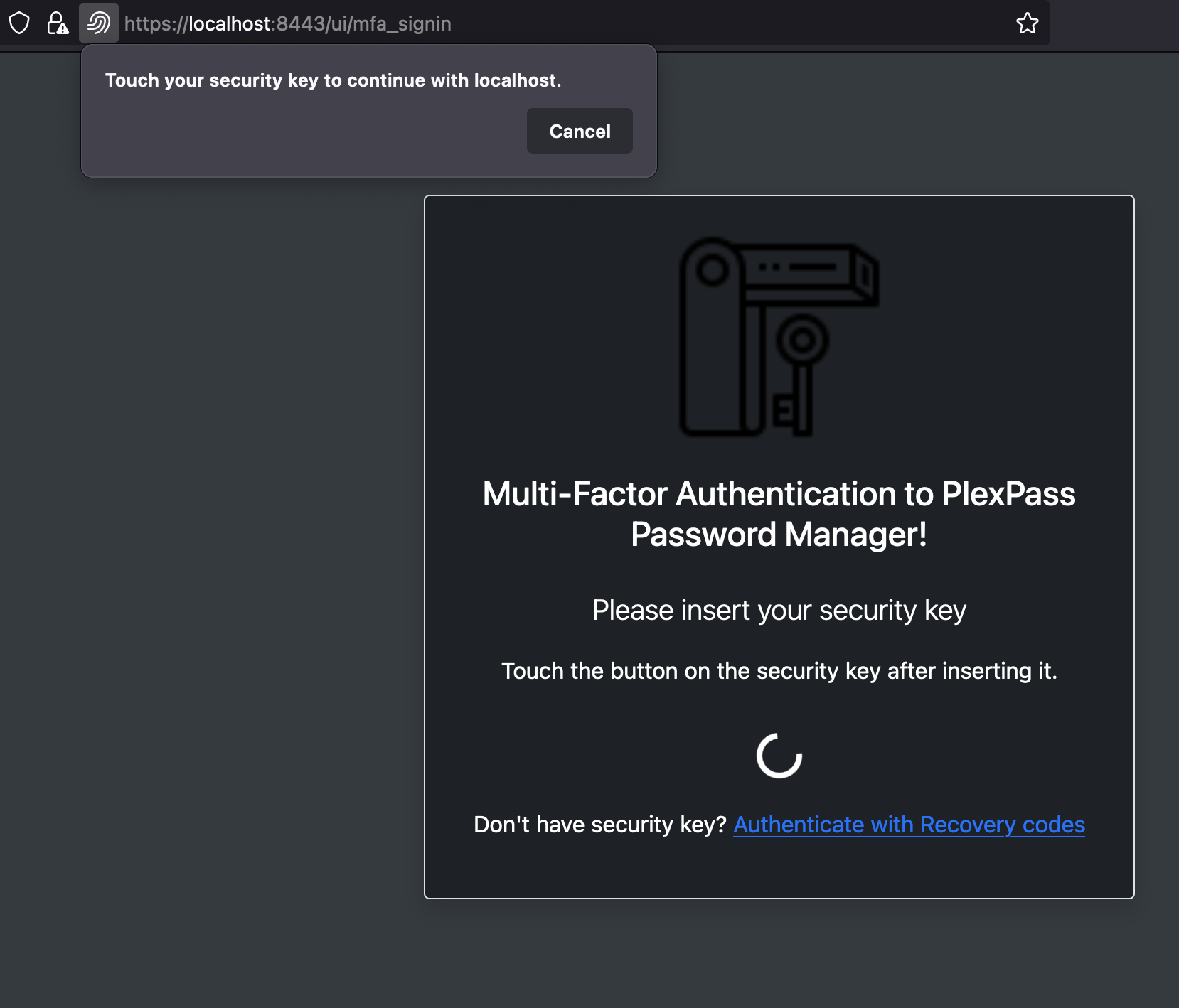Click the tracking protection shield icon
1179x1008 pixels.
click(19, 23)
